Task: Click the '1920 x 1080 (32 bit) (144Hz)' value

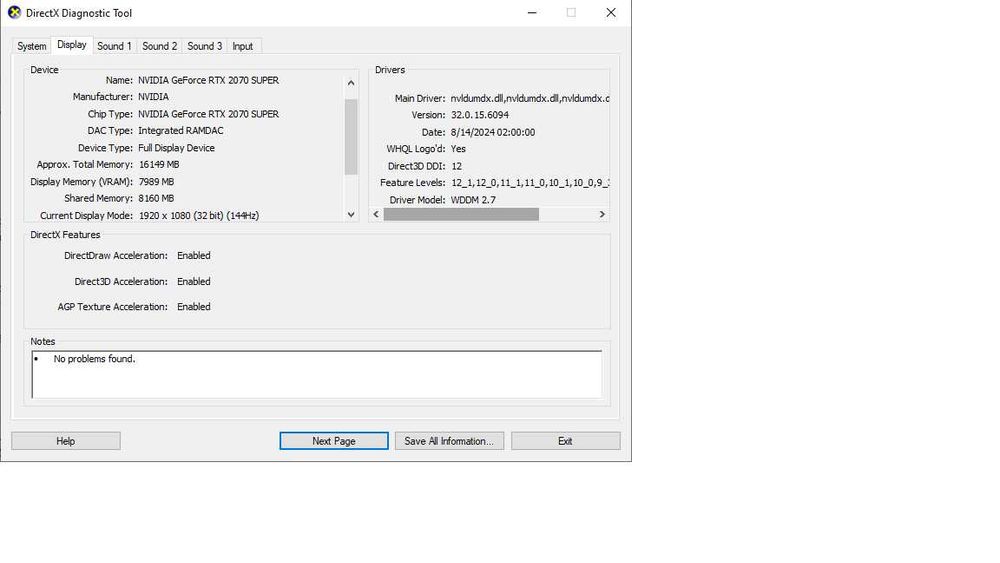Action: coord(199,216)
